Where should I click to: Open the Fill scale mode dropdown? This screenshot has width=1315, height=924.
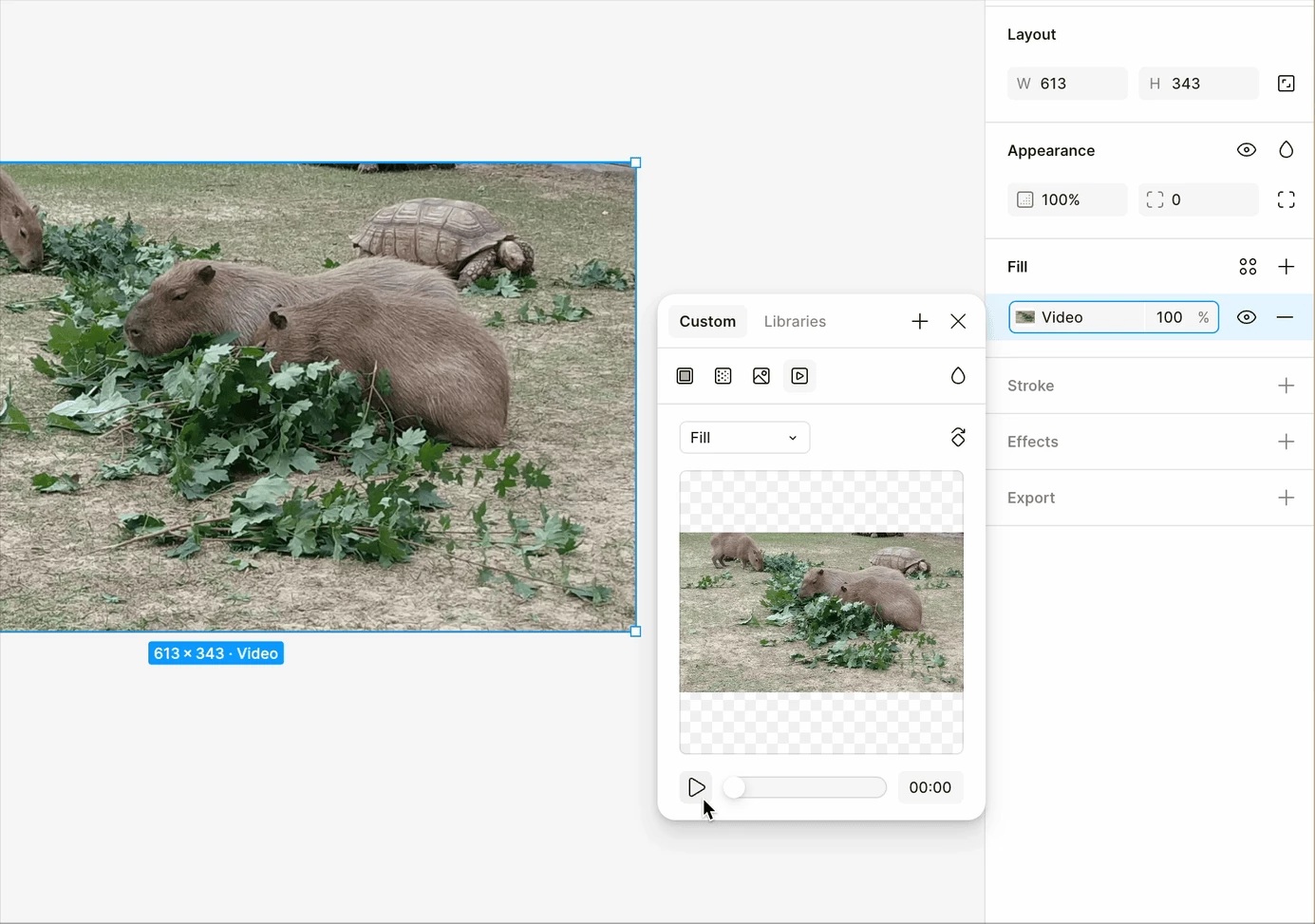point(744,438)
